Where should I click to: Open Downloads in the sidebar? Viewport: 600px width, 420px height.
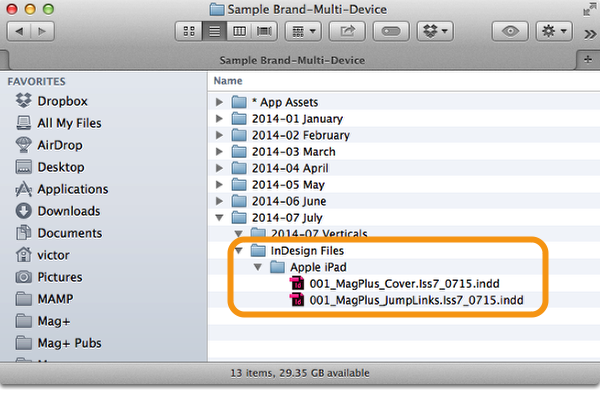pos(58,211)
